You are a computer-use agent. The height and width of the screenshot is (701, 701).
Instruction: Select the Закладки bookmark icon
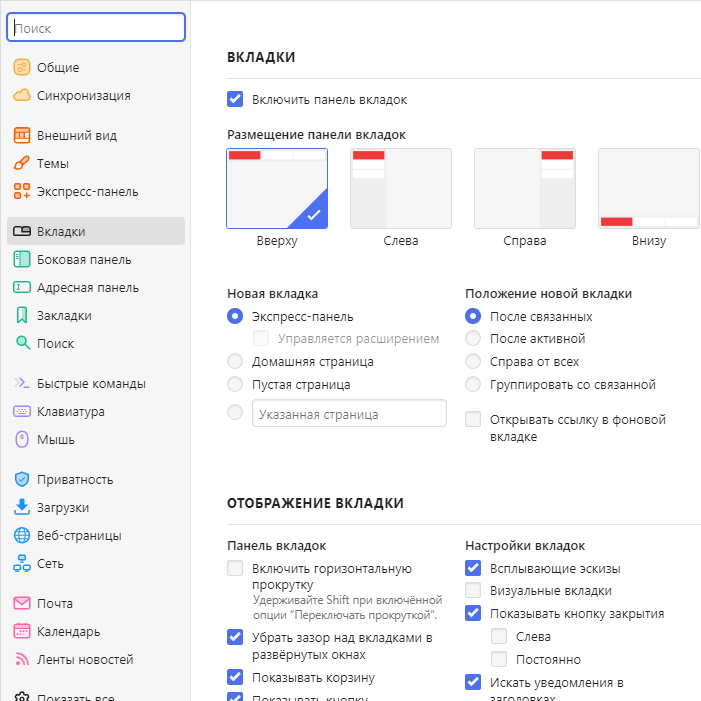[21, 316]
